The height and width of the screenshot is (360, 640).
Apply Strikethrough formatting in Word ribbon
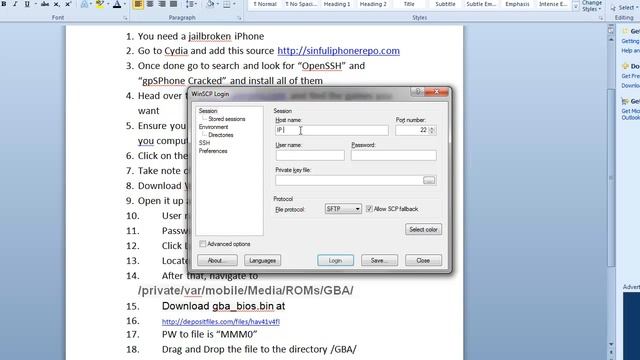[45, 4]
